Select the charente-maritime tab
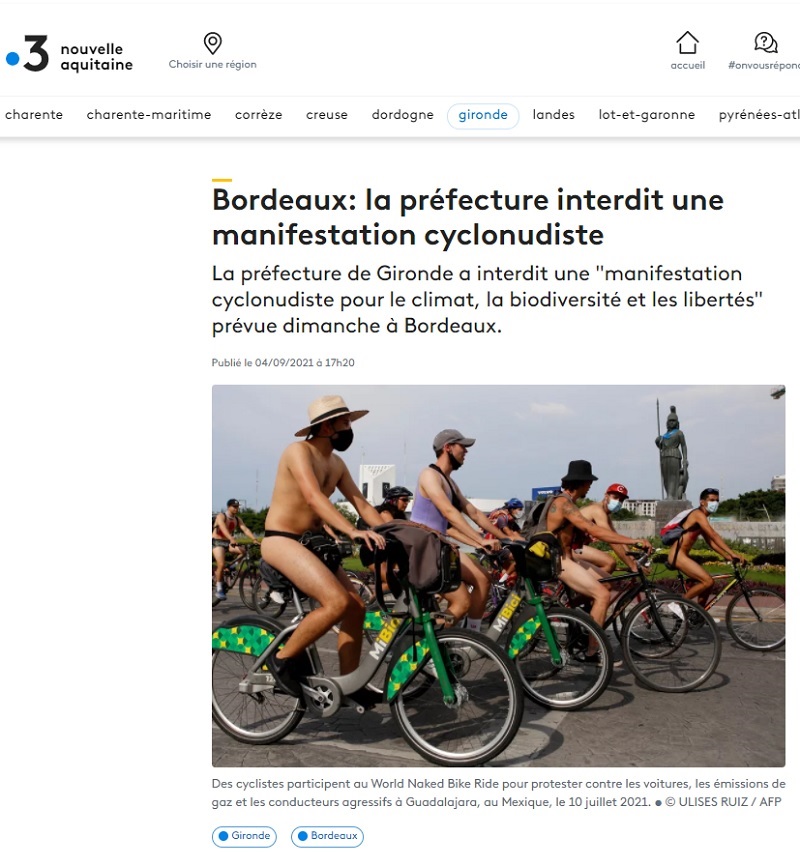 click(149, 115)
